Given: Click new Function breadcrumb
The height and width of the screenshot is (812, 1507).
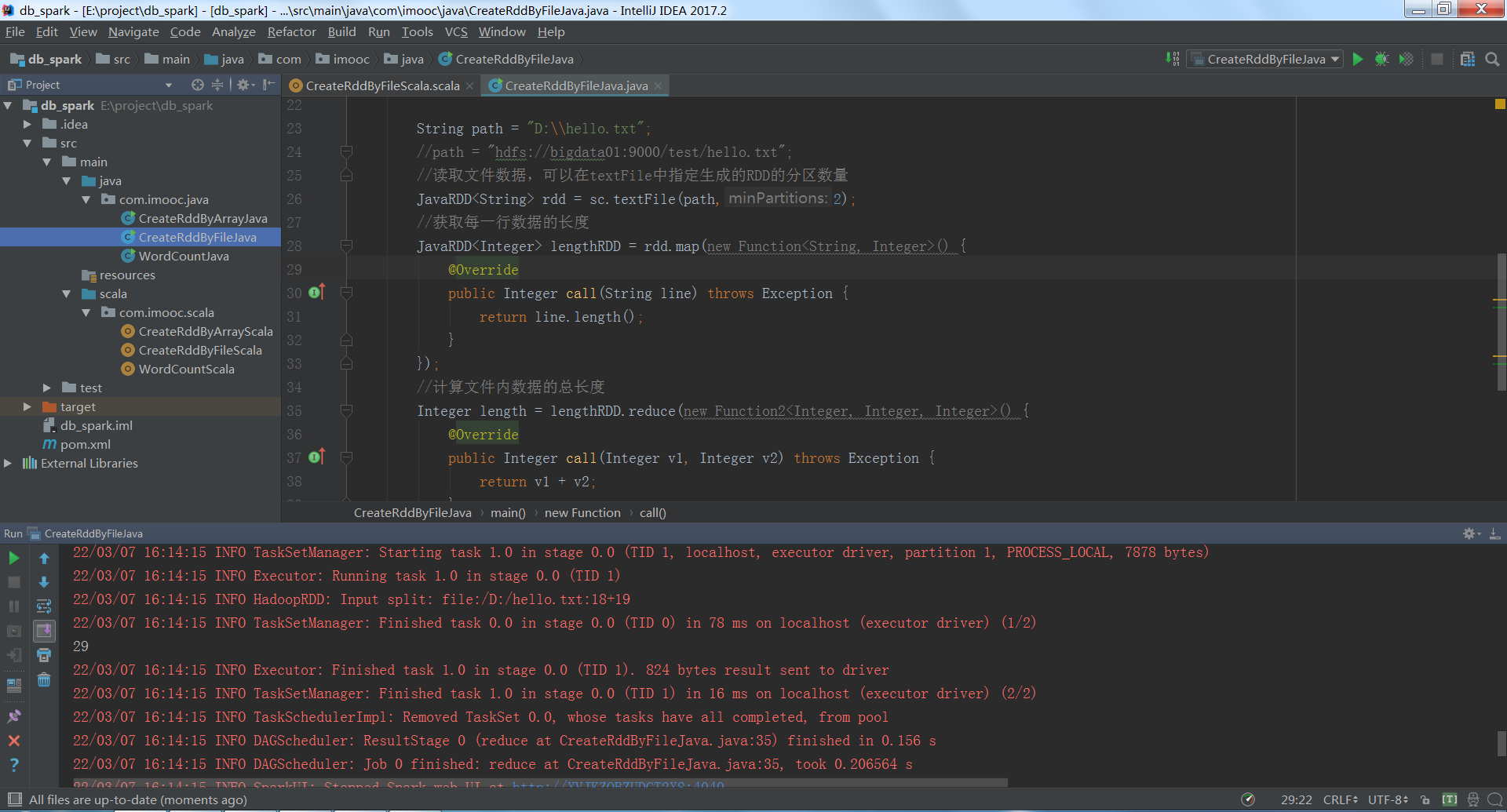Looking at the screenshot, I should (582, 513).
